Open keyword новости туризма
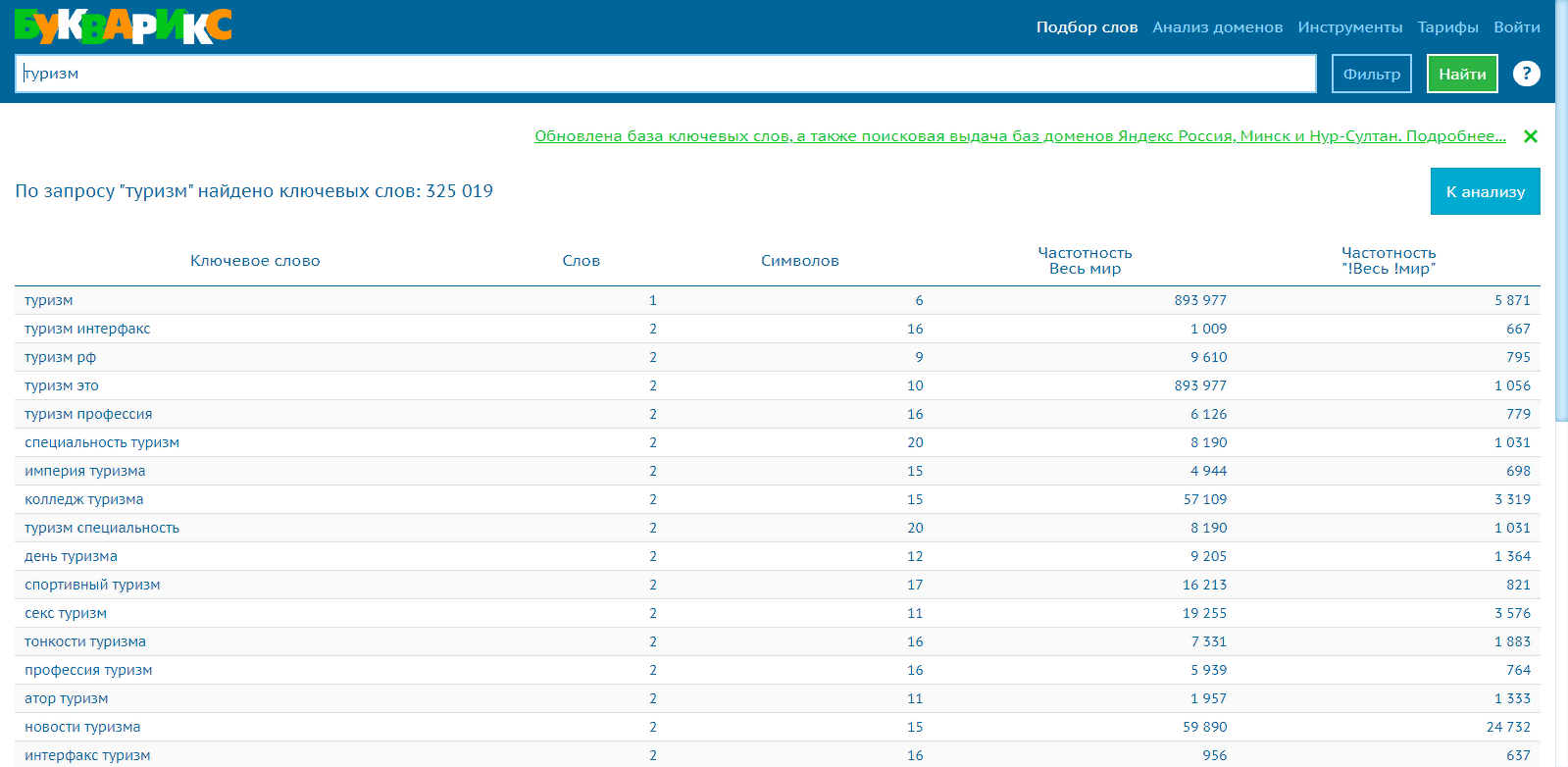Image resolution: width=1568 pixels, height=767 pixels. tap(82, 727)
